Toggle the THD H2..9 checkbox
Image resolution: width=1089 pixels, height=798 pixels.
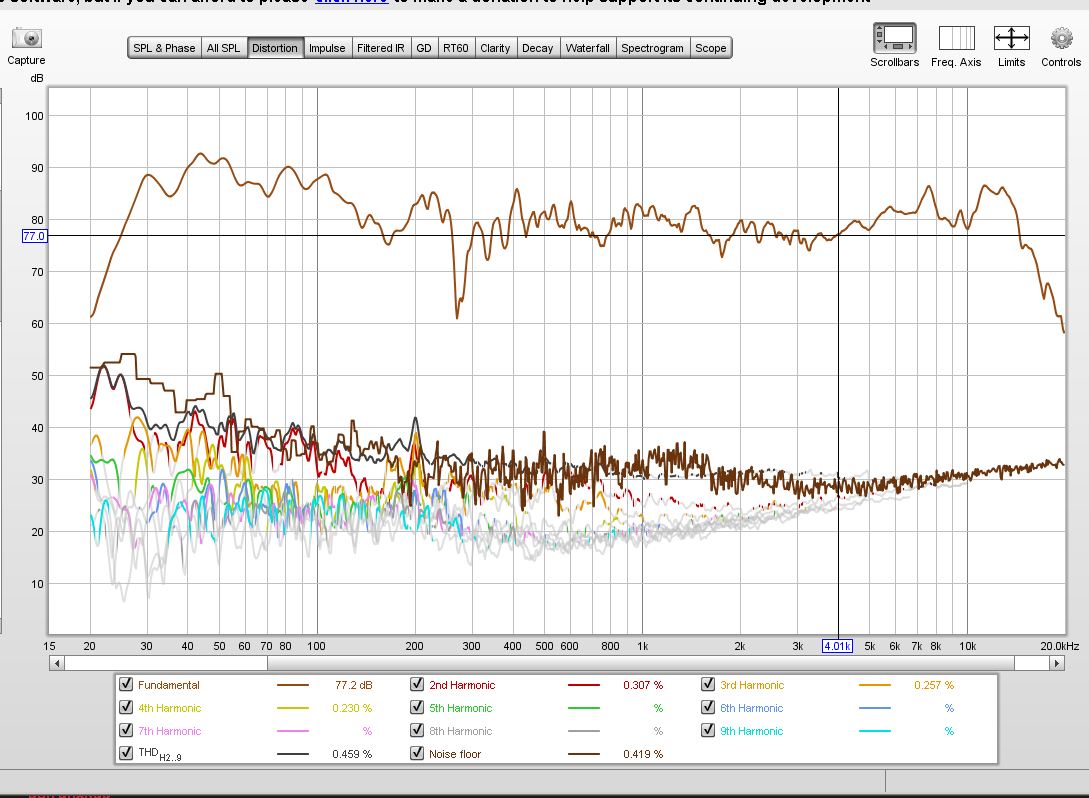point(126,753)
